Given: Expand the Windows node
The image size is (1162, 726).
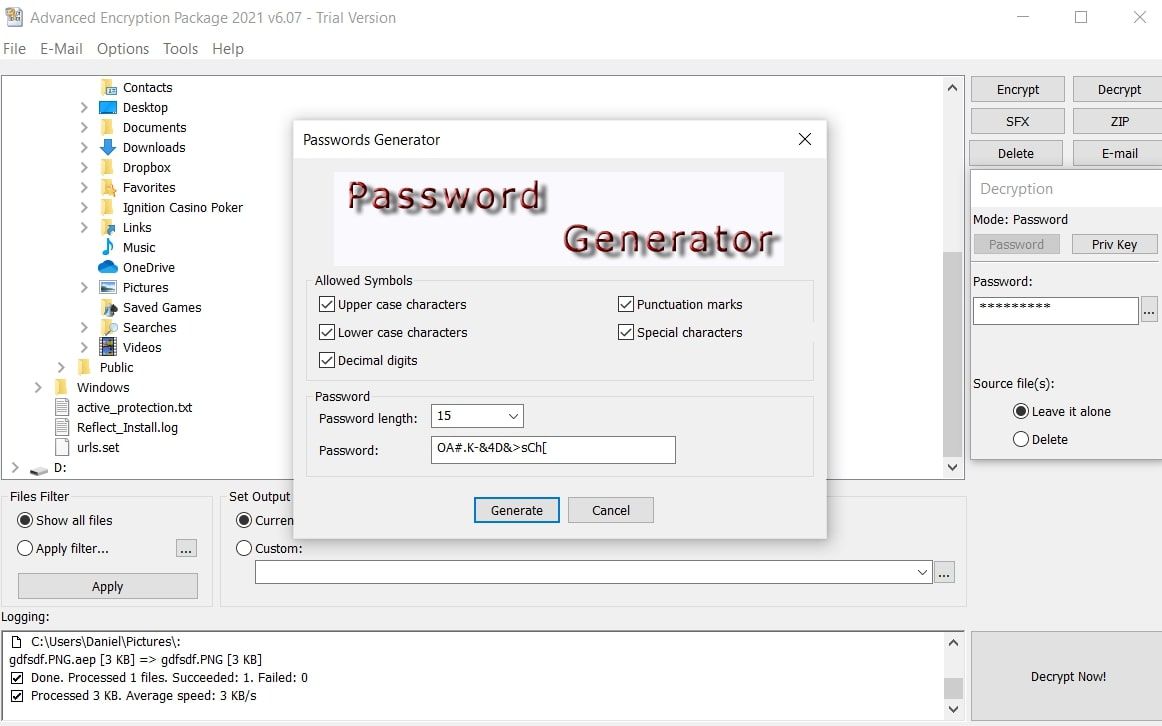Looking at the screenshot, I should pos(38,387).
